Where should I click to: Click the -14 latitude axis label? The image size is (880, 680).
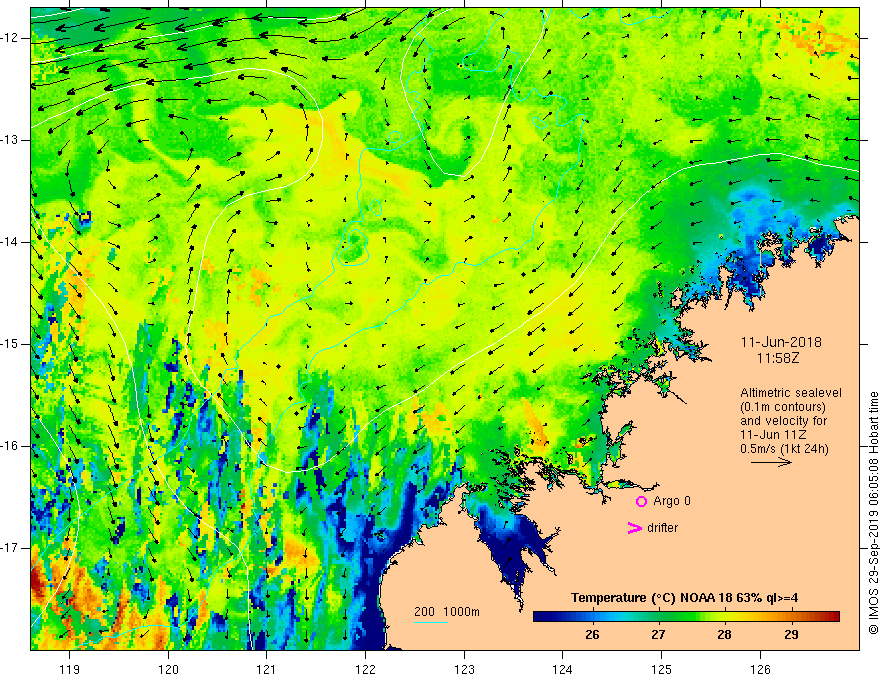11,242
